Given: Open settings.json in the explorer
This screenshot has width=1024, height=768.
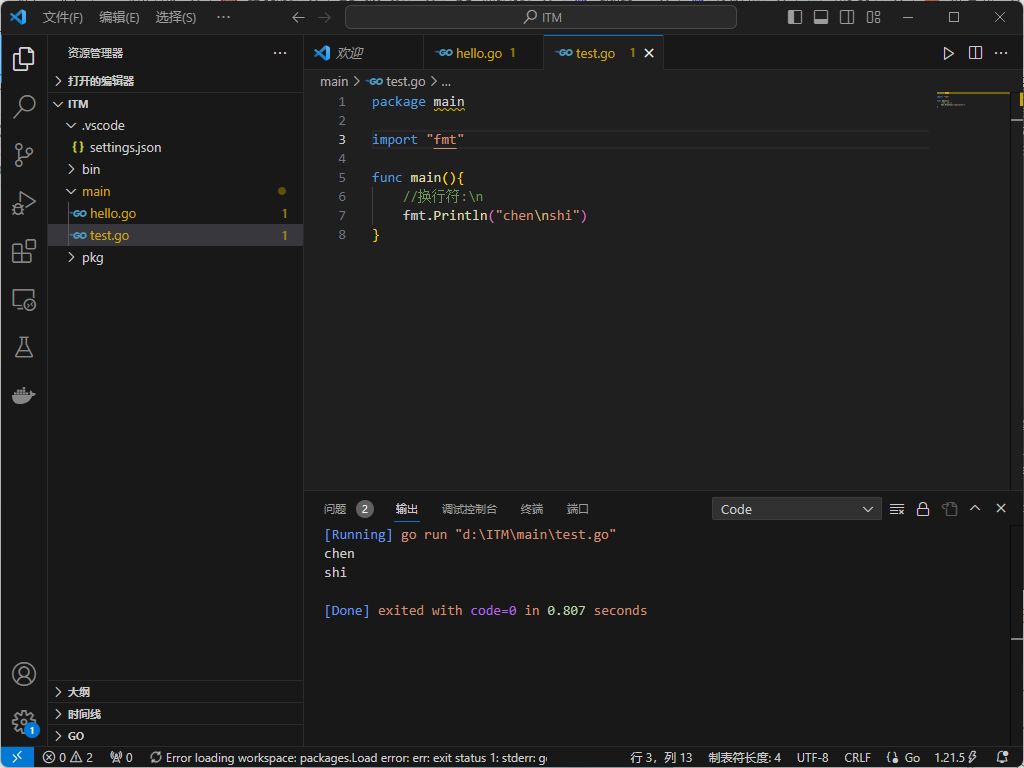Looking at the screenshot, I should (125, 147).
